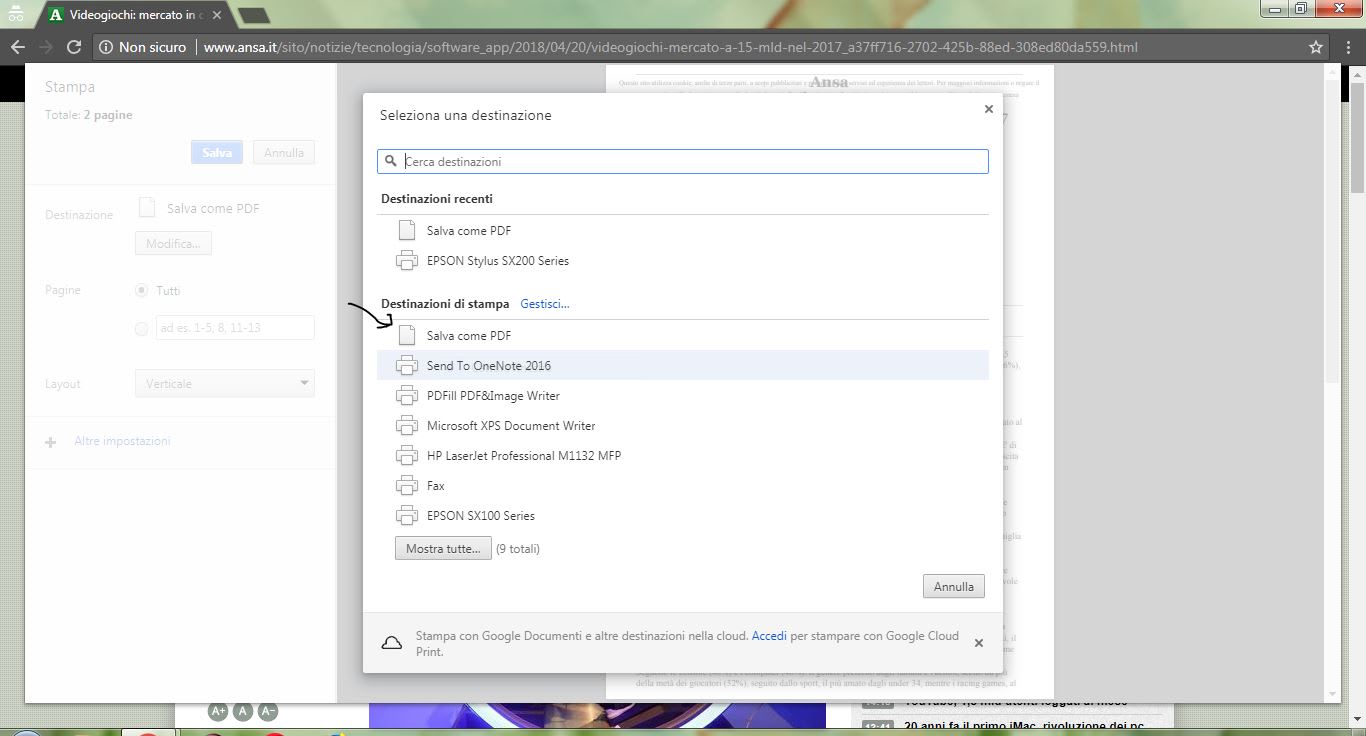The width and height of the screenshot is (1366, 736).
Task: Click Annulla in the destination dialog
Action: tap(953, 586)
